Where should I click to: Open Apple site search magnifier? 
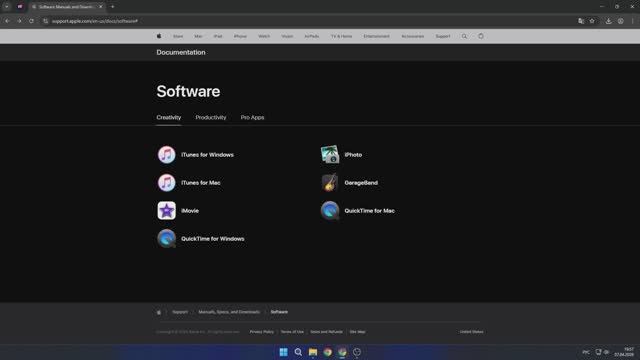tap(464, 36)
